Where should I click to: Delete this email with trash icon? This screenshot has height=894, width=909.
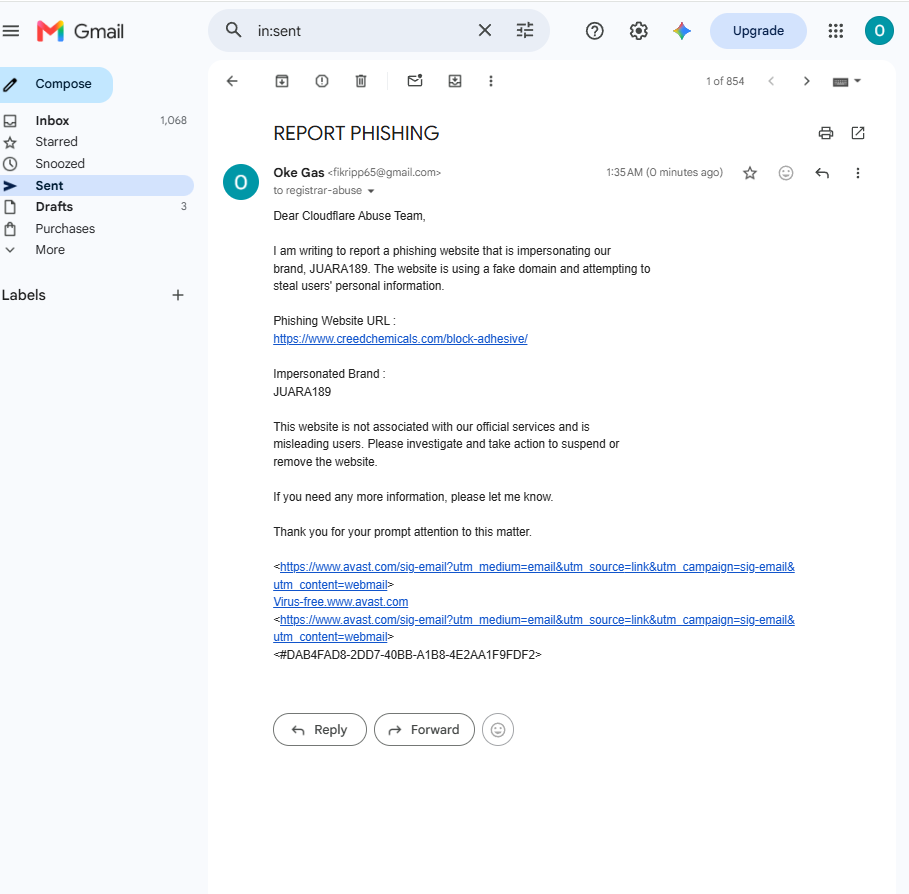(x=361, y=81)
